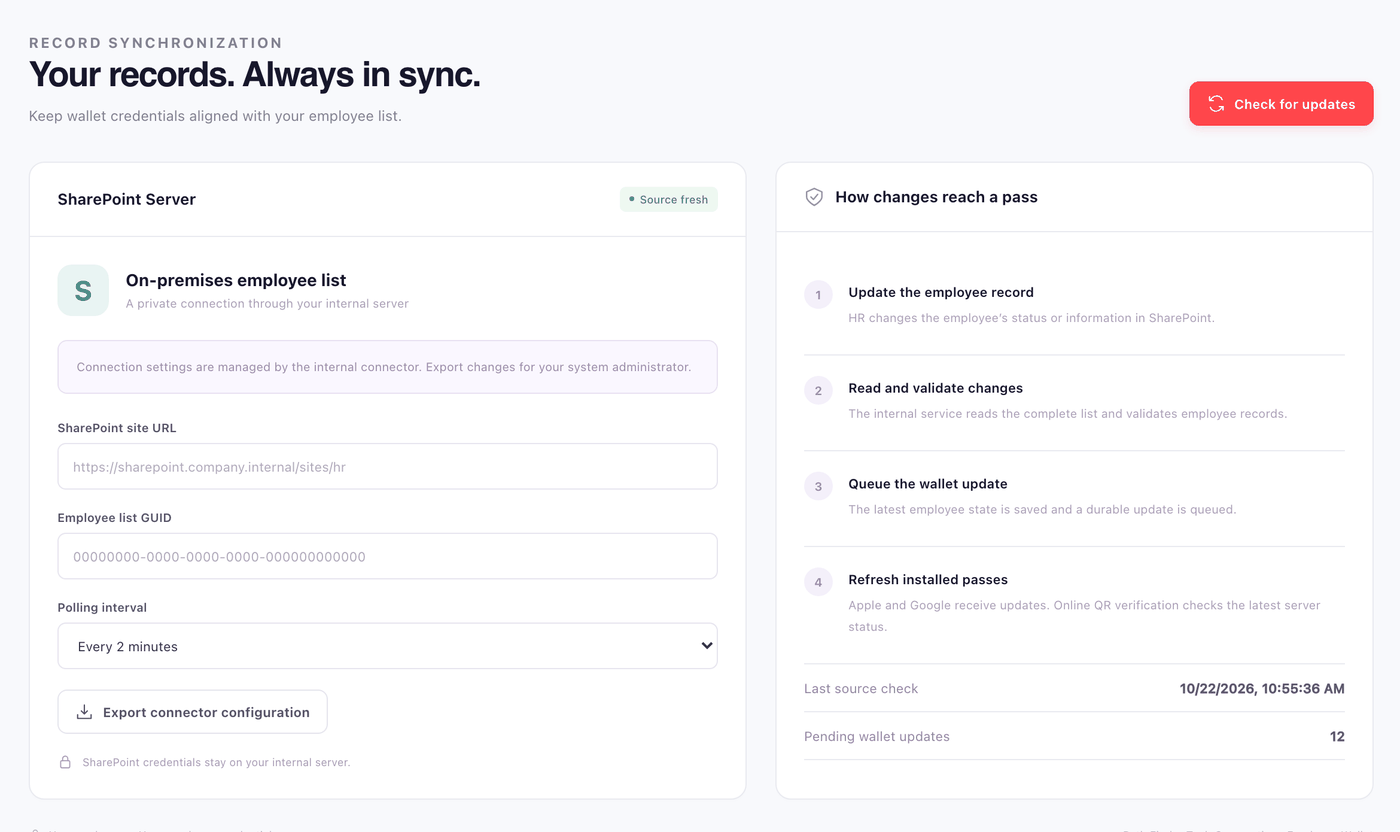Click the step 1 number badge
The image size is (1400, 832).
[x=818, y=295]
